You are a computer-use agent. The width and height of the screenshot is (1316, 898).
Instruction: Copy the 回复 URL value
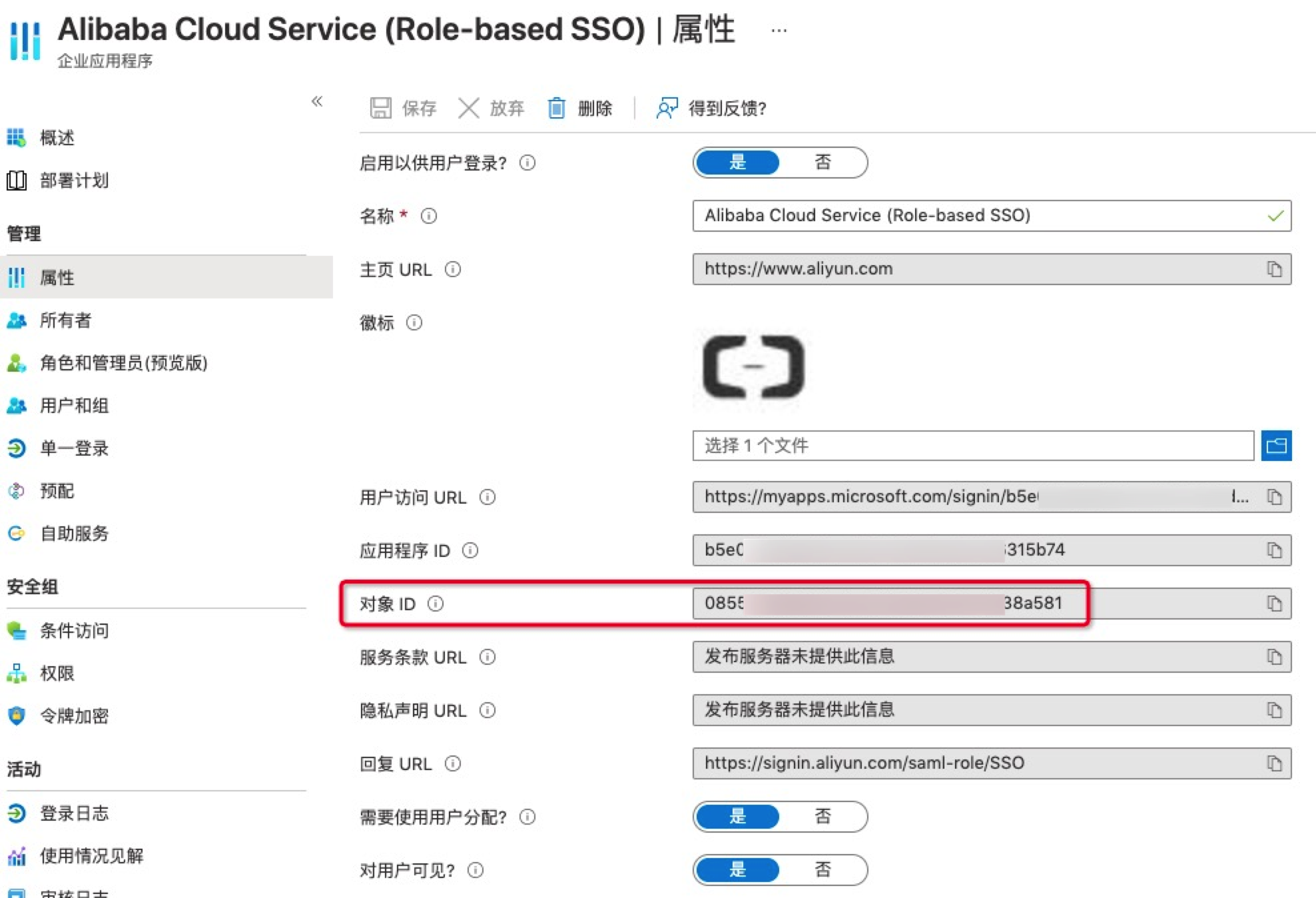point(1274,763)
